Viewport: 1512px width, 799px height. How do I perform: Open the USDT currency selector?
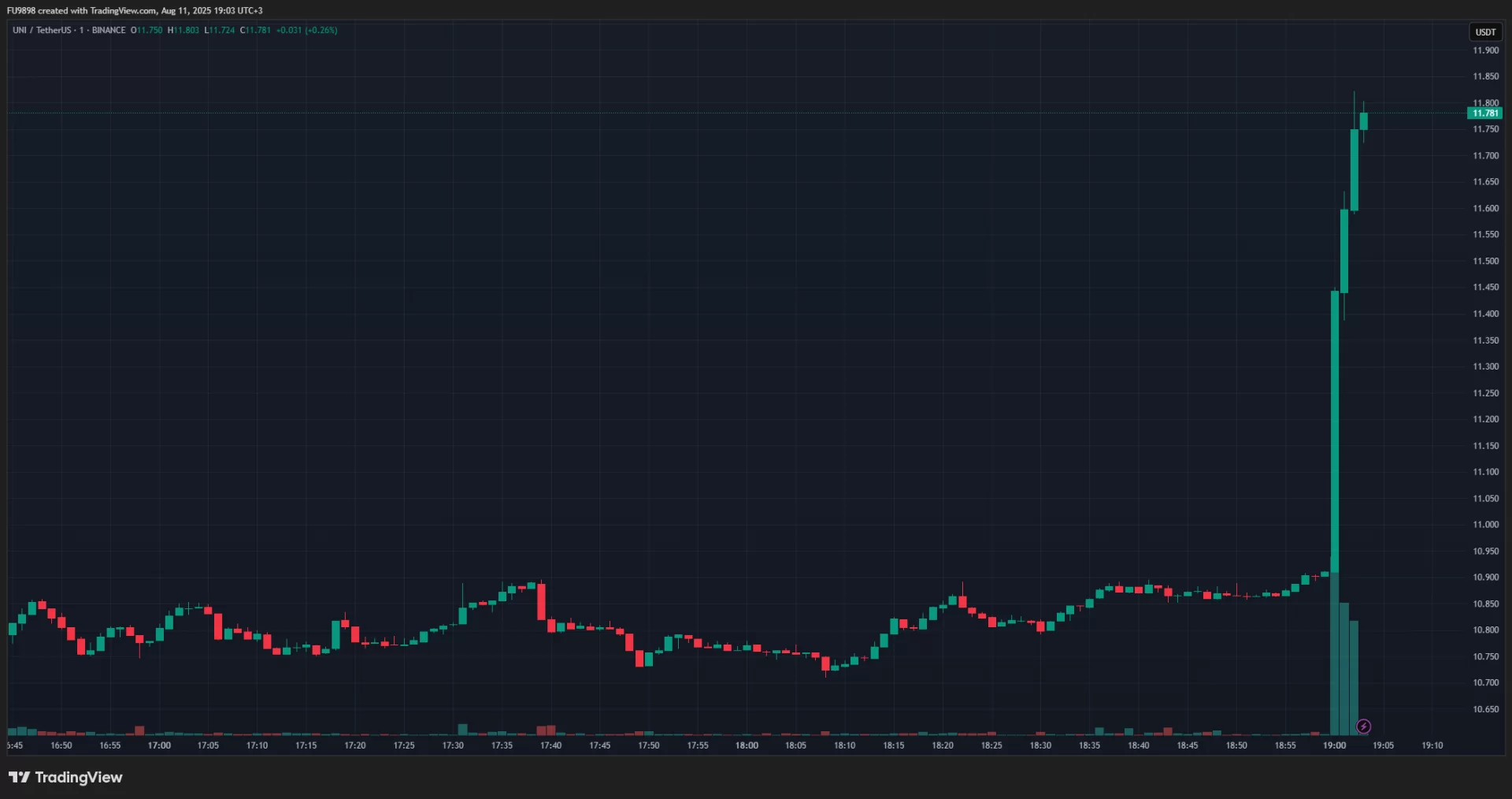coord(1485,32)
